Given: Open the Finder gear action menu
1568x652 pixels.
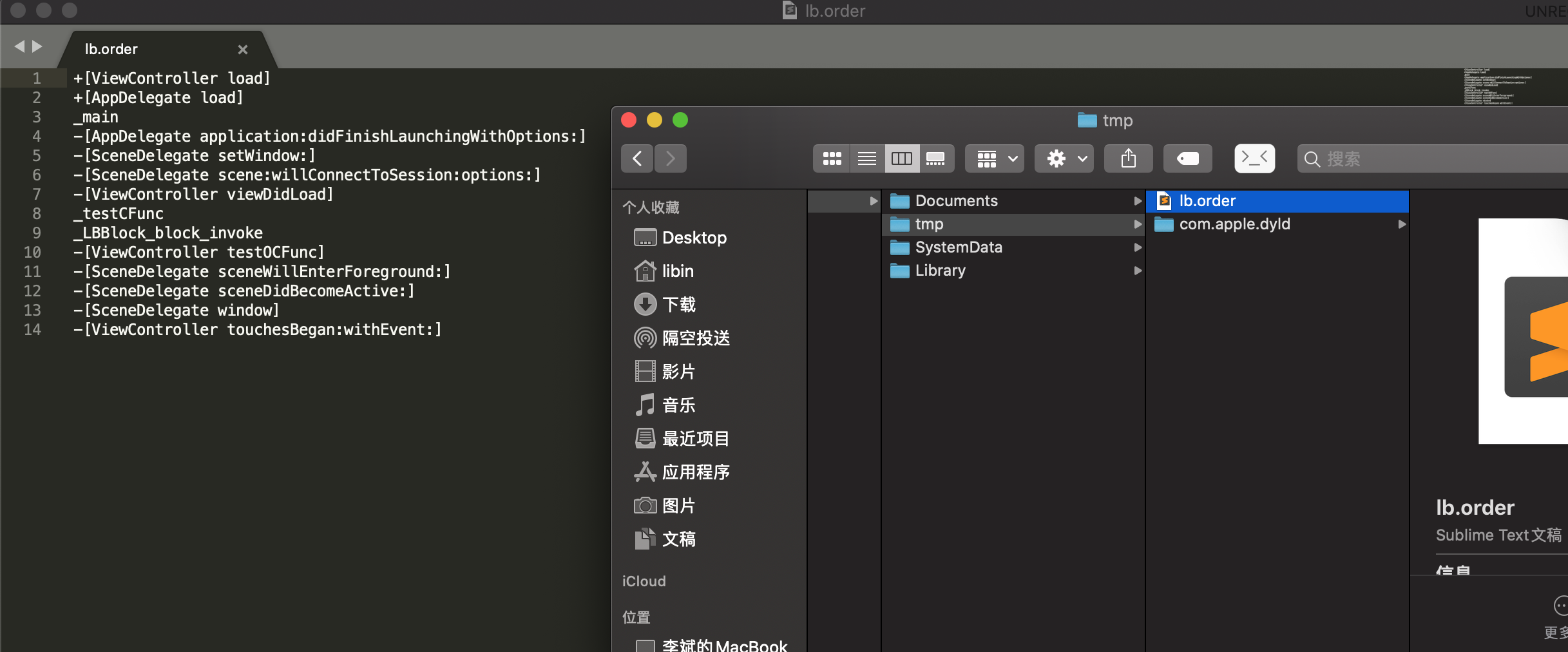Looking at the screenshot, I should [x=1064, y=158].
